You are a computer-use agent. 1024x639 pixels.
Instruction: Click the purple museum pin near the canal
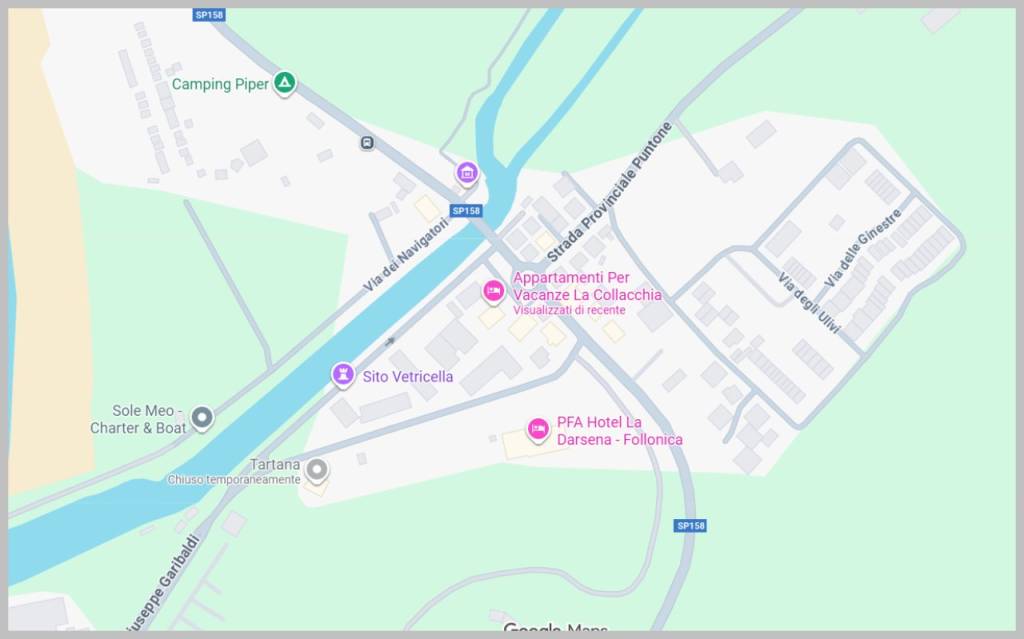tap(466, 174)
